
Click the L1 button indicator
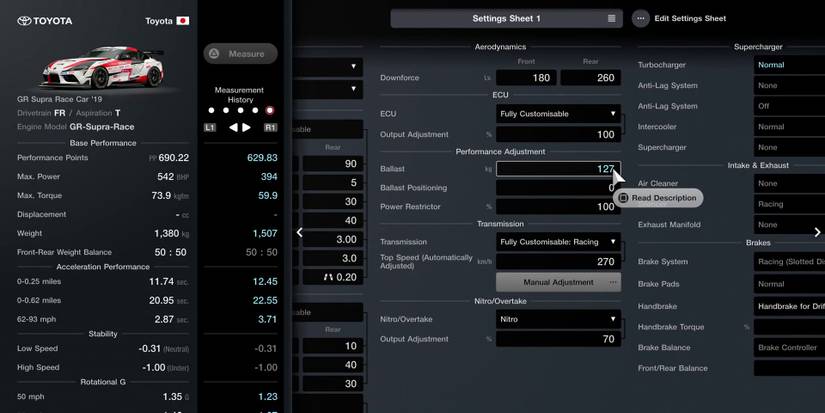[x=209, y=127]
